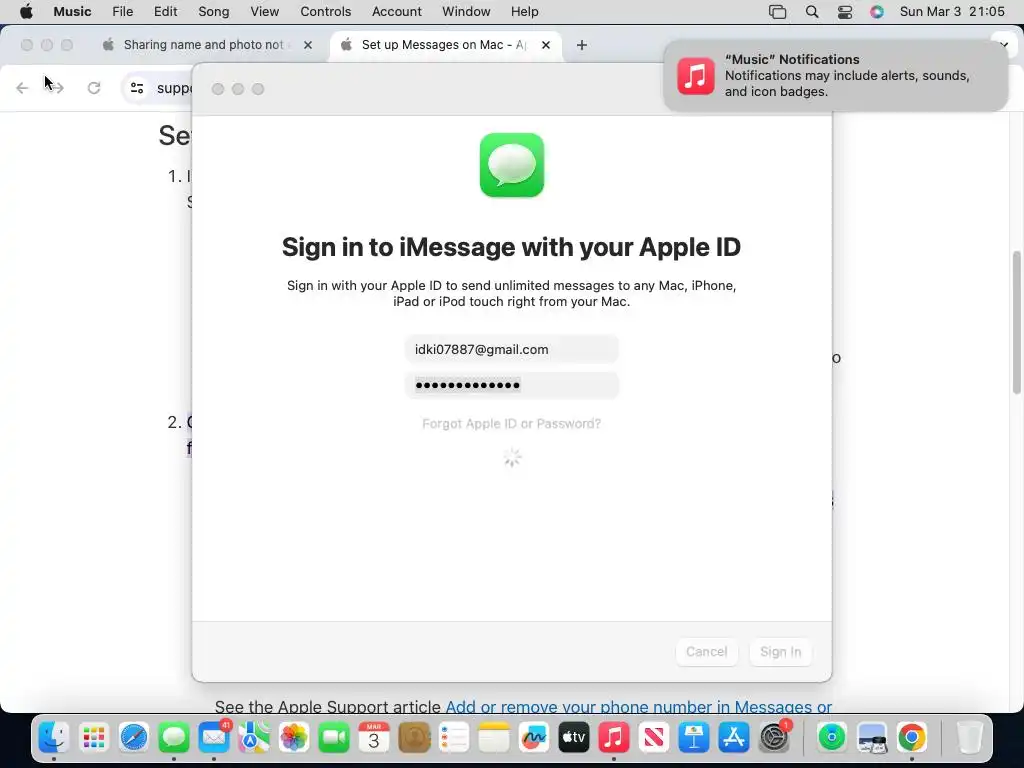1024x768 pixels.
Task: Open Mail with 41 unread badge
Action: pyautogui.click(x=214, y=737)
